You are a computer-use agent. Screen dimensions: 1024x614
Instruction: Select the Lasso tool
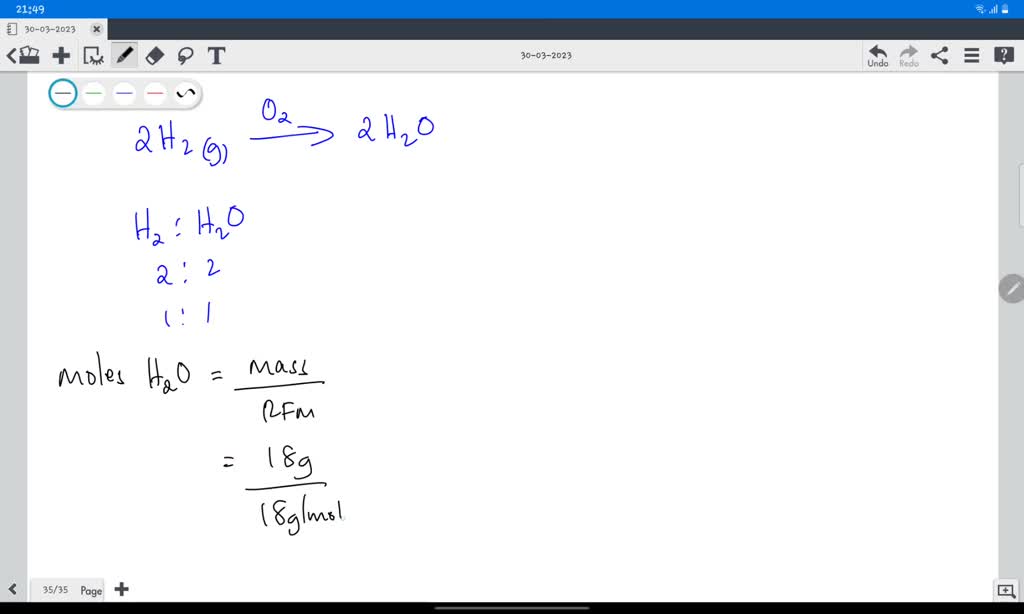click(185, 56)
